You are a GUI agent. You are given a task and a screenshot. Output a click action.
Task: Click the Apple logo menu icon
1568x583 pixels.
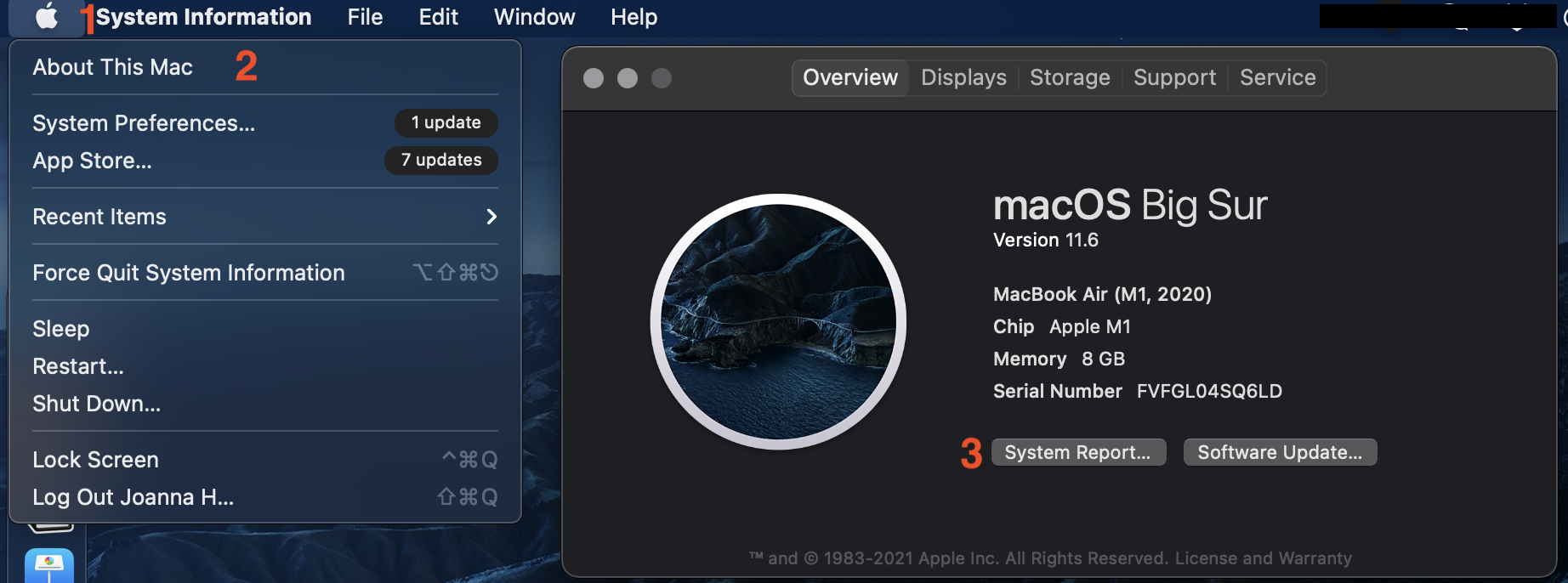coord(47,17)
